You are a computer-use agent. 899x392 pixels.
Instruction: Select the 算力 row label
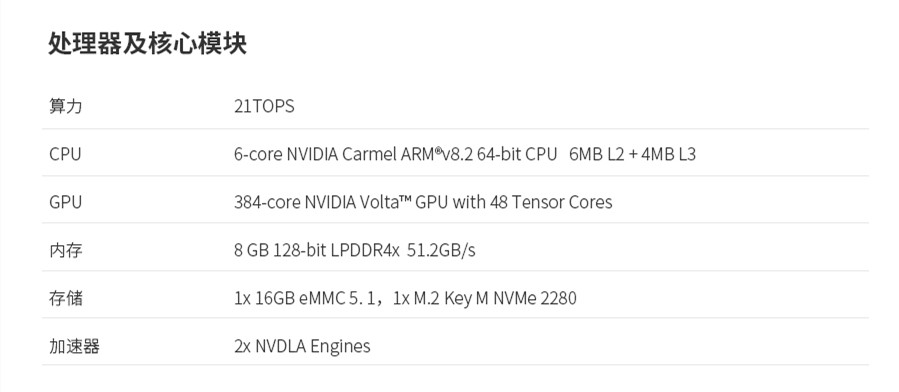coord(65,107)
